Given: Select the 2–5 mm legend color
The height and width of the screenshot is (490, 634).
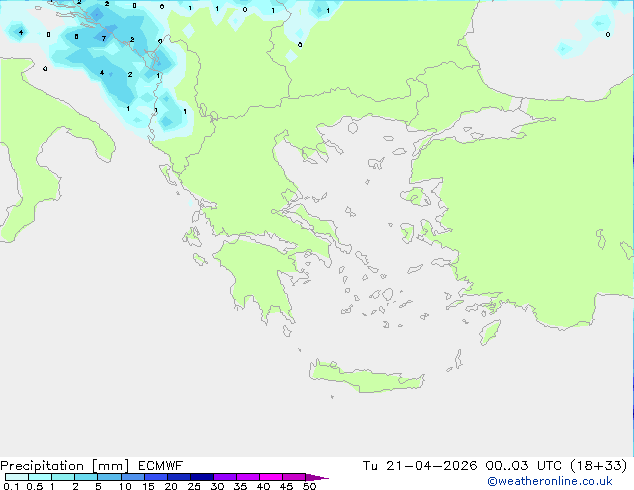Looking at the screenshot, I should (x=86, y=477).
